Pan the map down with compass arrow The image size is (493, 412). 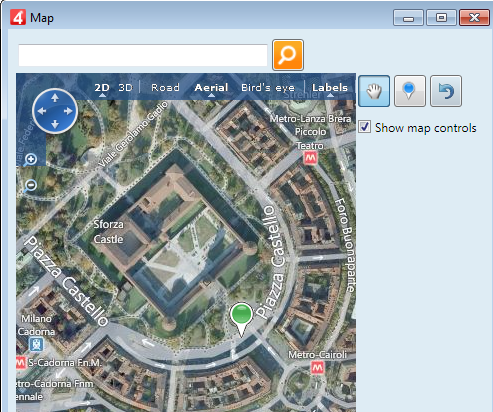(x=55, y=125)
